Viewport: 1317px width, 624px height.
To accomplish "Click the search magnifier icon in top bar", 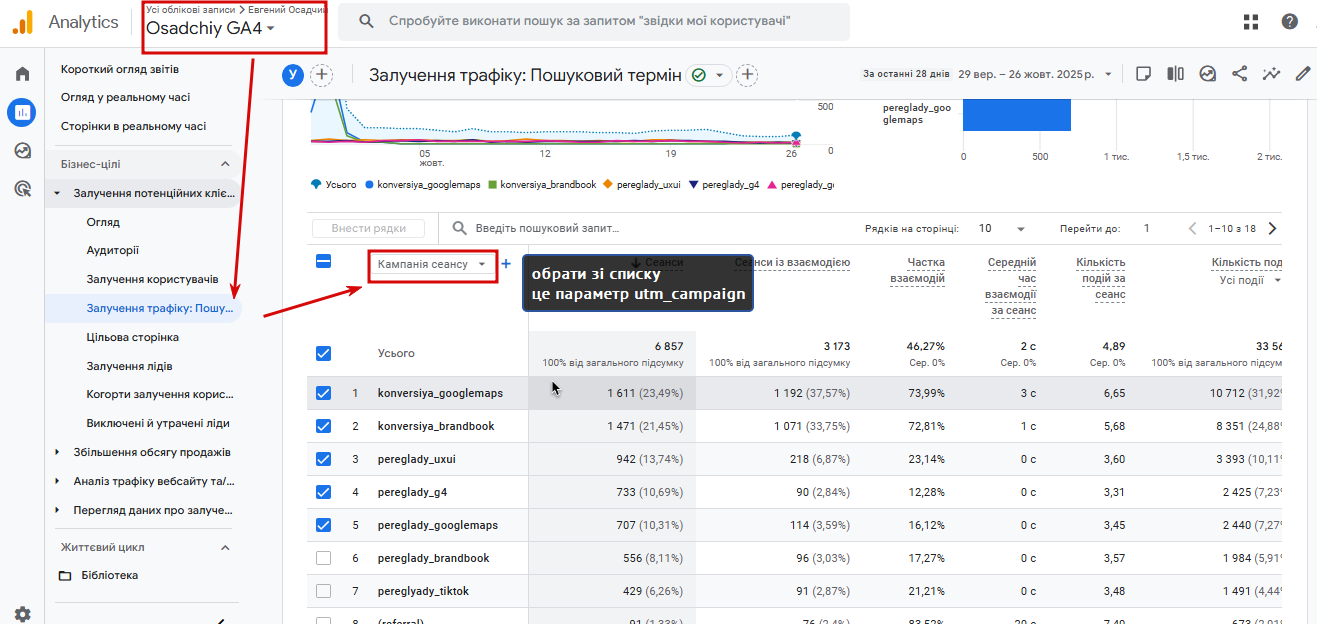I will [367, 22].
